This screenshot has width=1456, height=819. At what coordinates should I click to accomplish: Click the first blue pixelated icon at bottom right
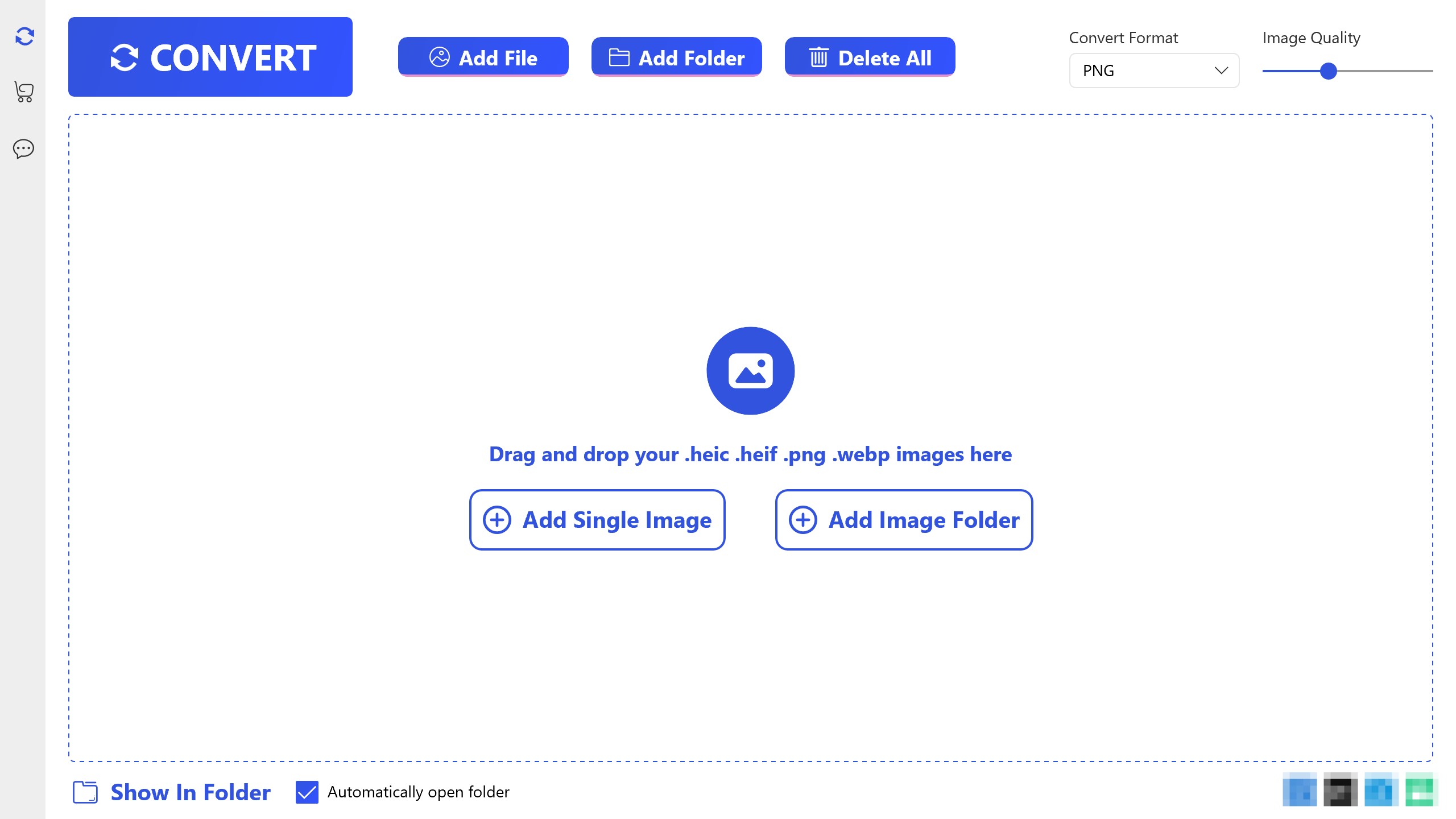pos(1300,789)
